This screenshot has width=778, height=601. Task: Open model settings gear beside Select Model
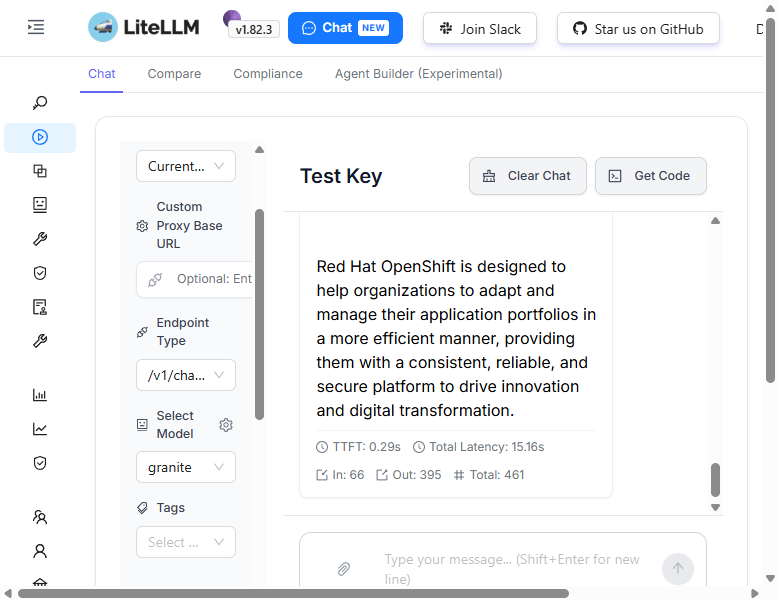coord(226,425)
